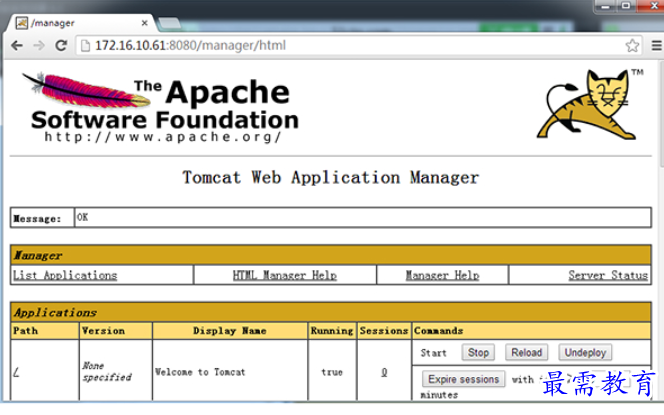
Task: Open the Manager Help link
Action: pos(443,275)
